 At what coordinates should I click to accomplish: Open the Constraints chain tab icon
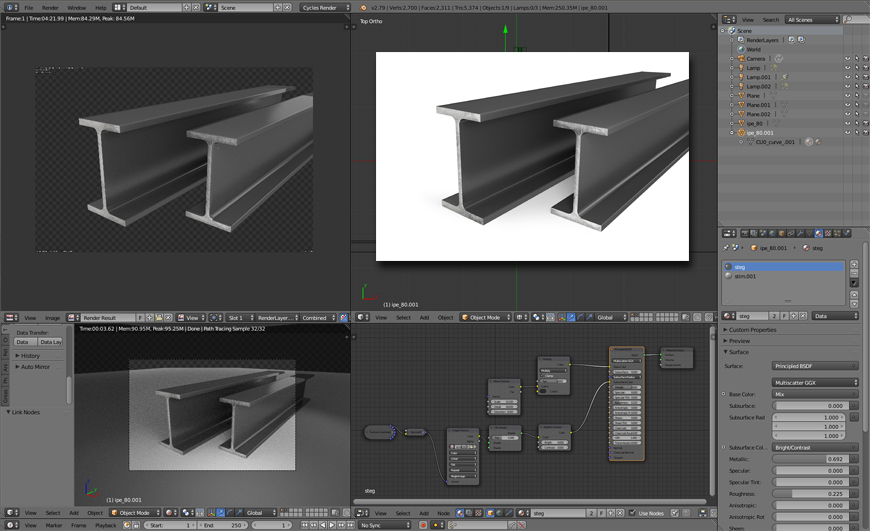[791, 233]
